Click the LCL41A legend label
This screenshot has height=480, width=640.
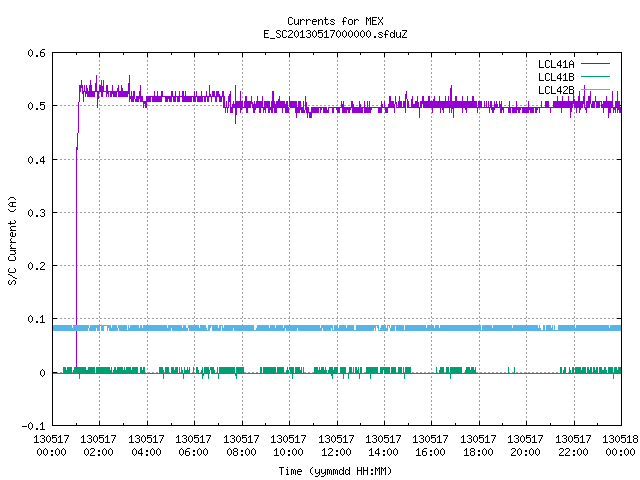(556, 64)
